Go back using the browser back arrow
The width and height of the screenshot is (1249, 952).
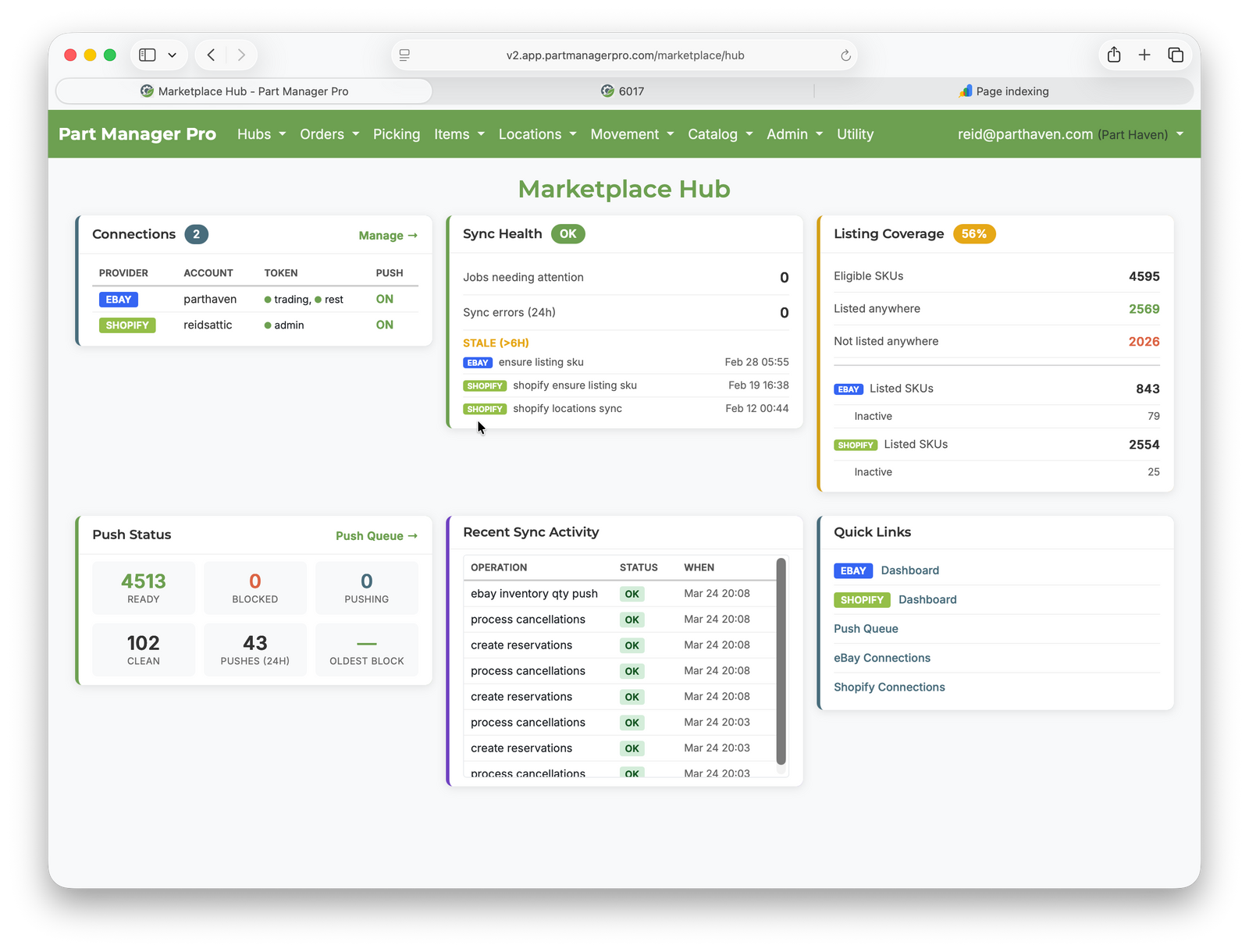[x=211, y=55]
